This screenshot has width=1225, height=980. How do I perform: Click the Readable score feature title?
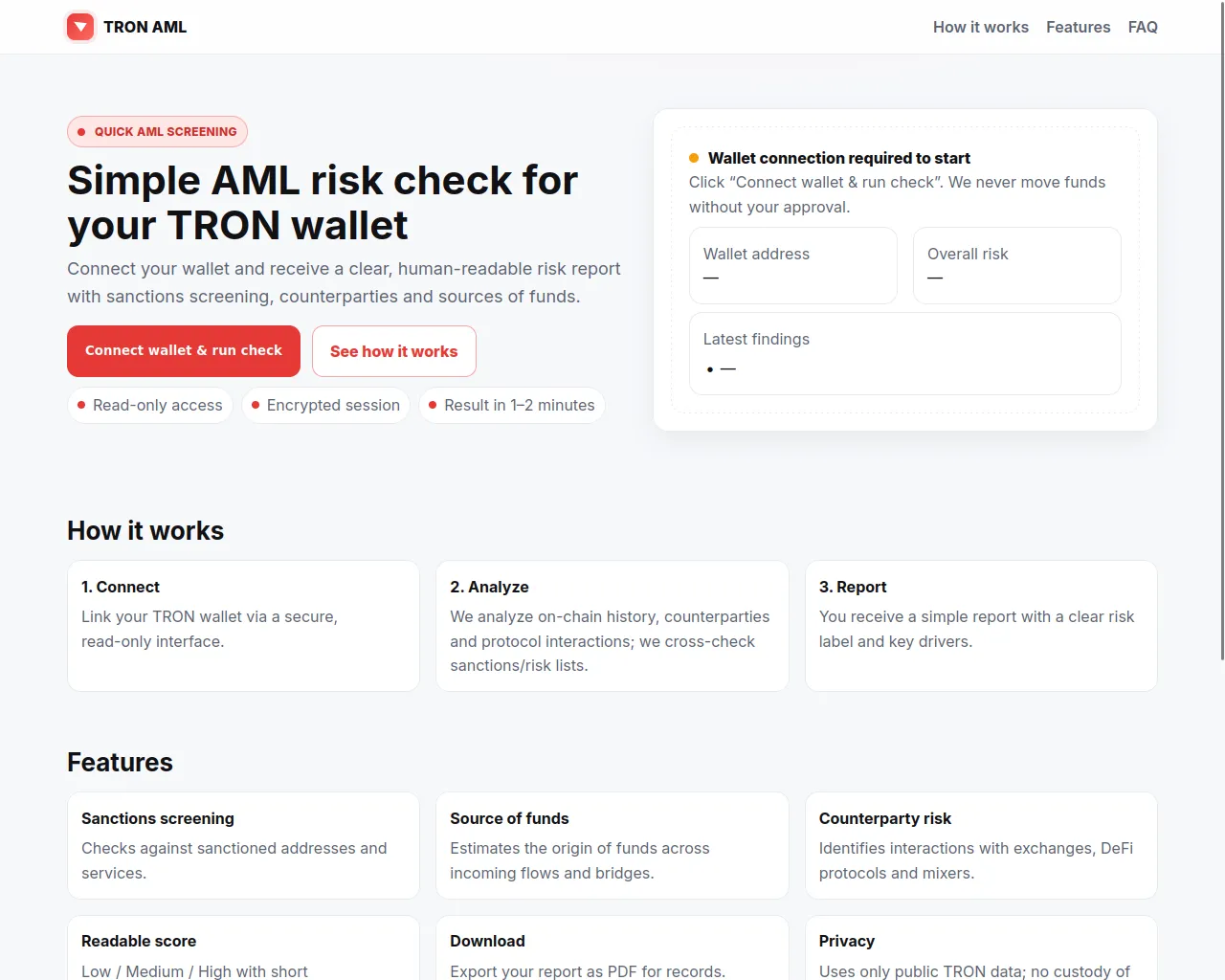(x=139, y=941)
